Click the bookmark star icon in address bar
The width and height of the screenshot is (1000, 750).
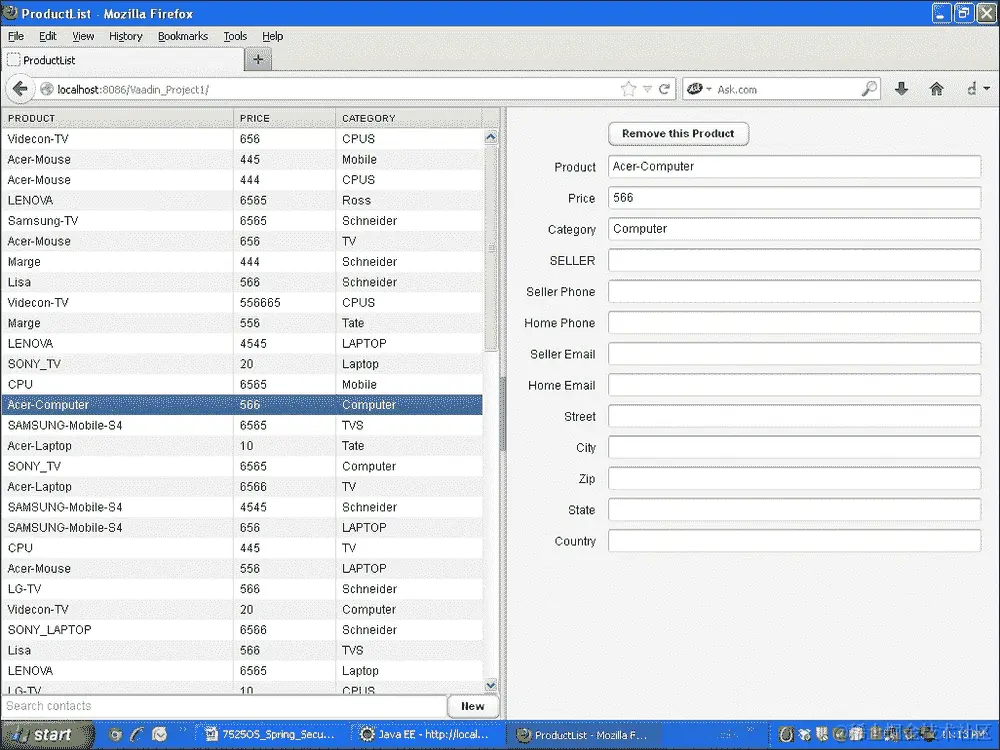click(628, 89)
